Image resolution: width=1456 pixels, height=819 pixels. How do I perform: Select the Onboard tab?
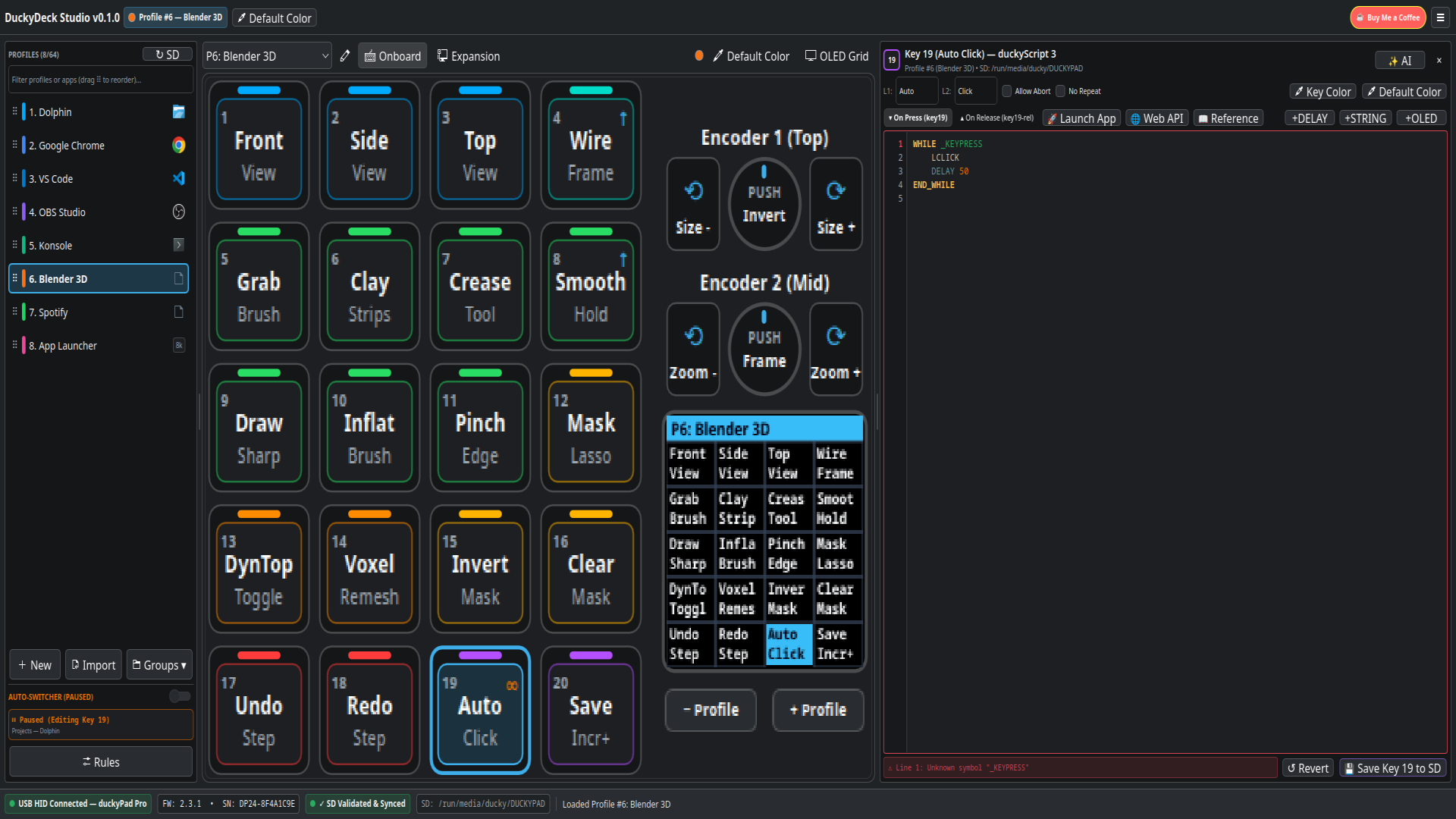[393, 56]
